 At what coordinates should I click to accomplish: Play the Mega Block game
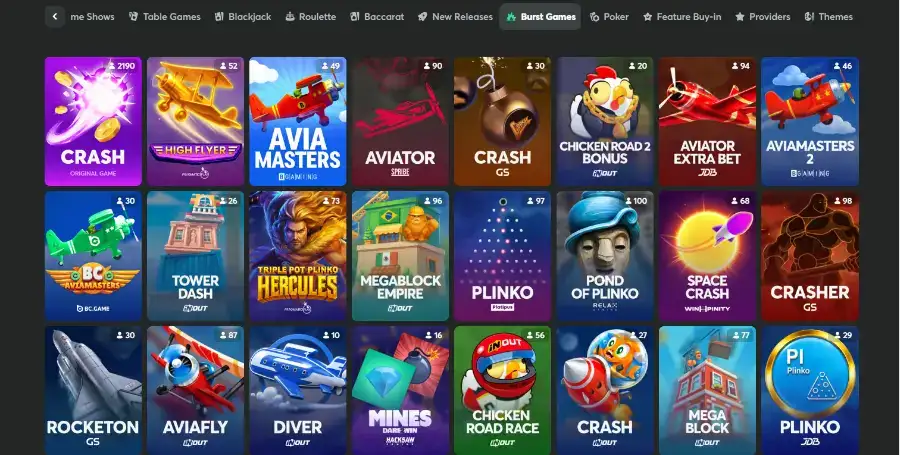(707, 391)
